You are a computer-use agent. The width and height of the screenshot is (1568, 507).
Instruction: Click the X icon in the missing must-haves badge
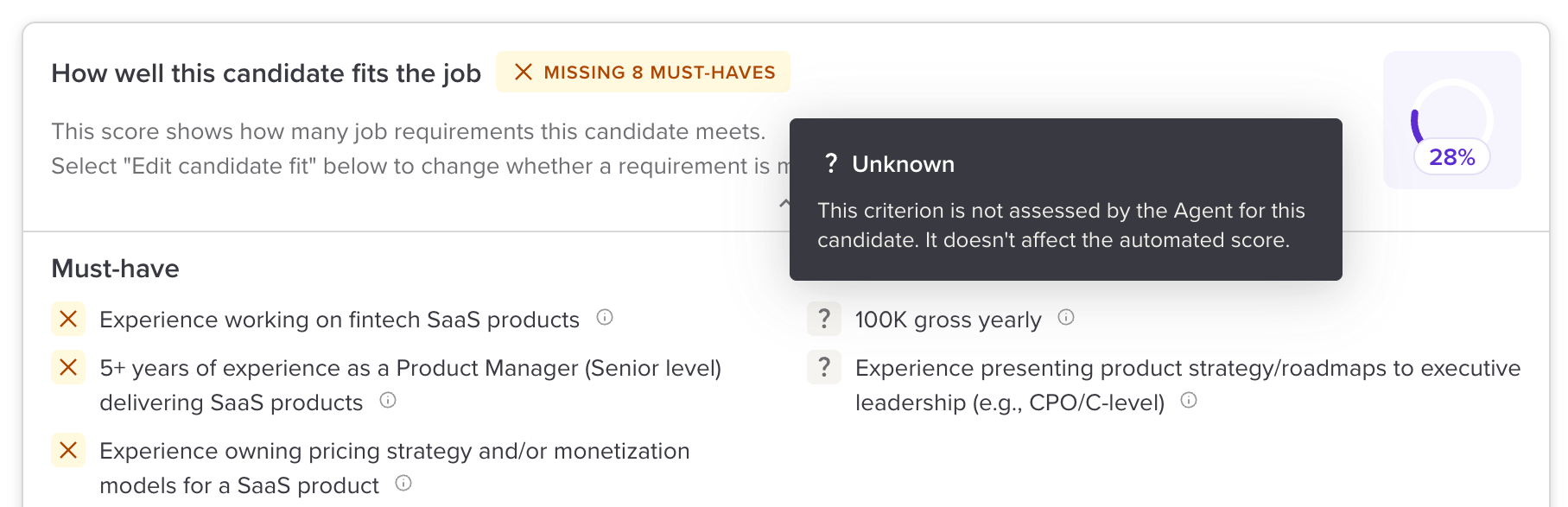[x=523, y=72]
